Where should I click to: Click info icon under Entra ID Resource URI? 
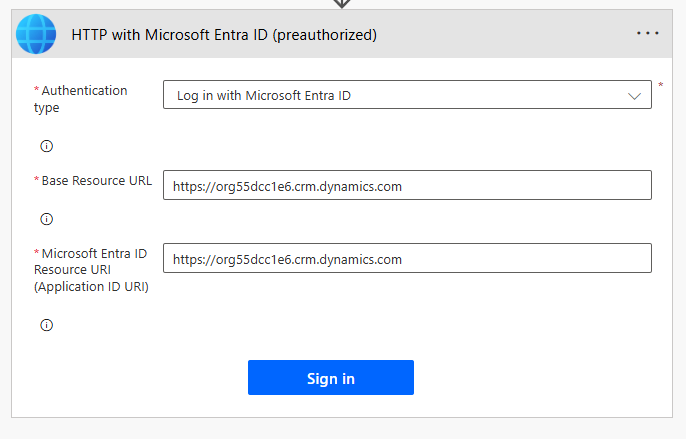(x=46, y=325)
